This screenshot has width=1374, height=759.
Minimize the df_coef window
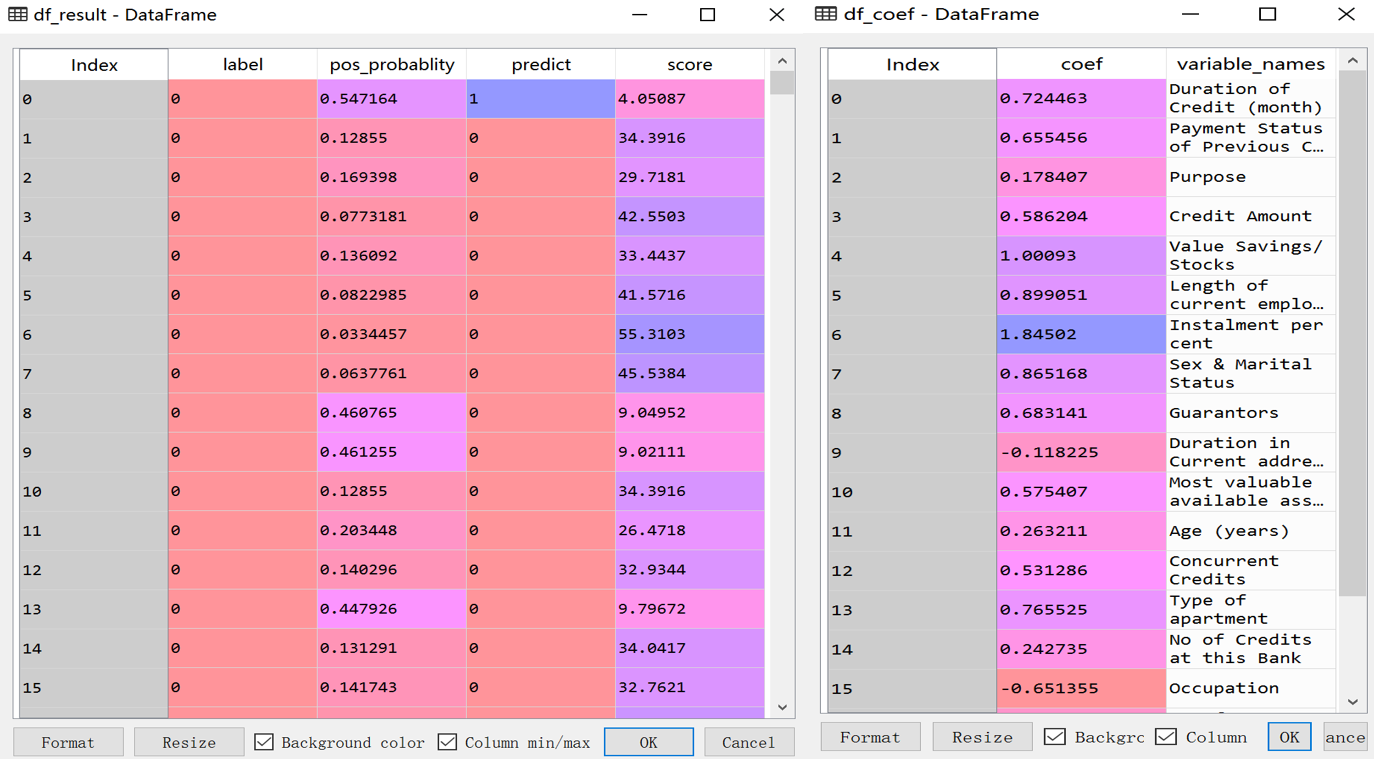click(x=1190, y=14)
